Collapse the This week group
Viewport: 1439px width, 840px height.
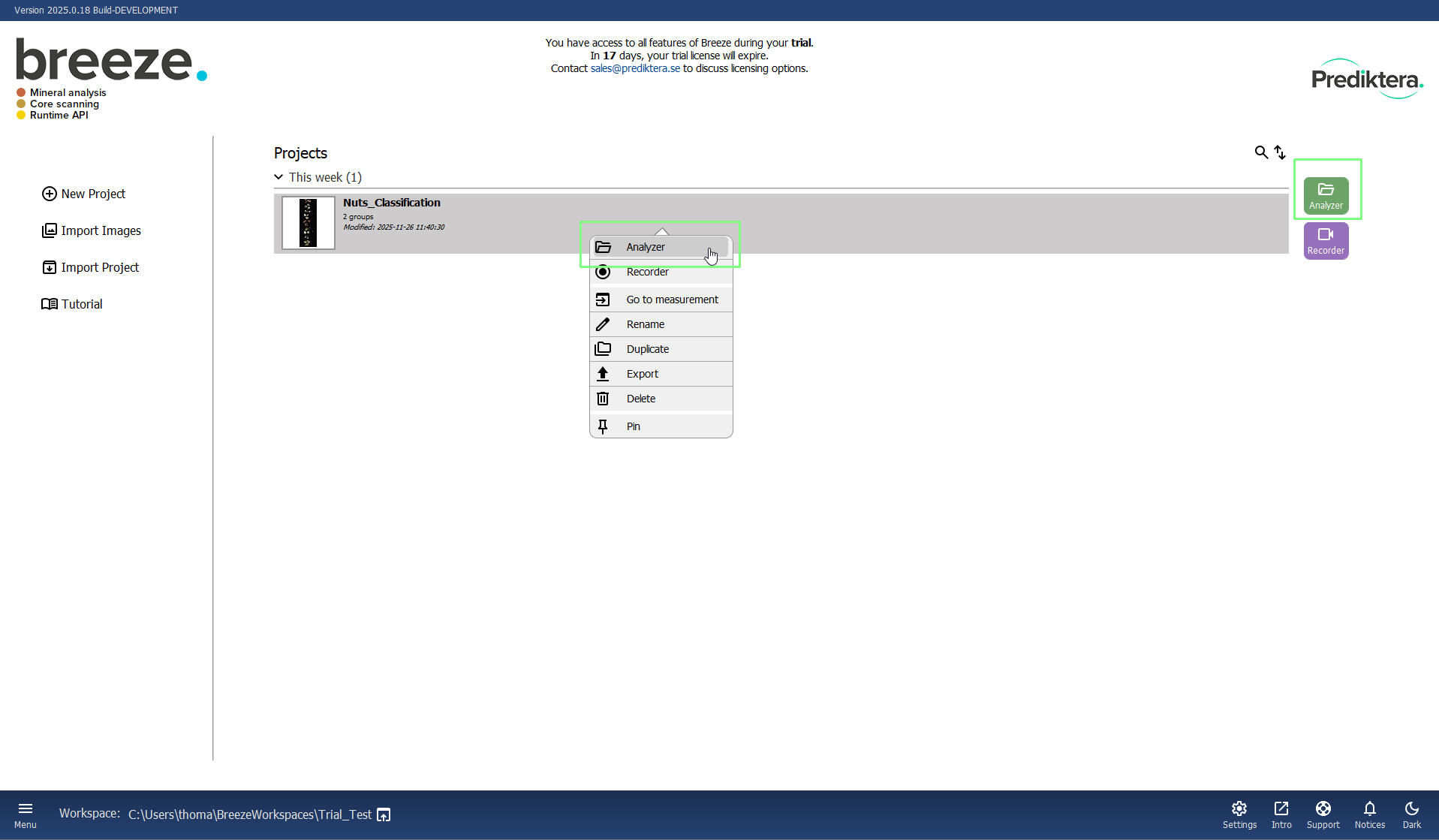coord(278,177)
